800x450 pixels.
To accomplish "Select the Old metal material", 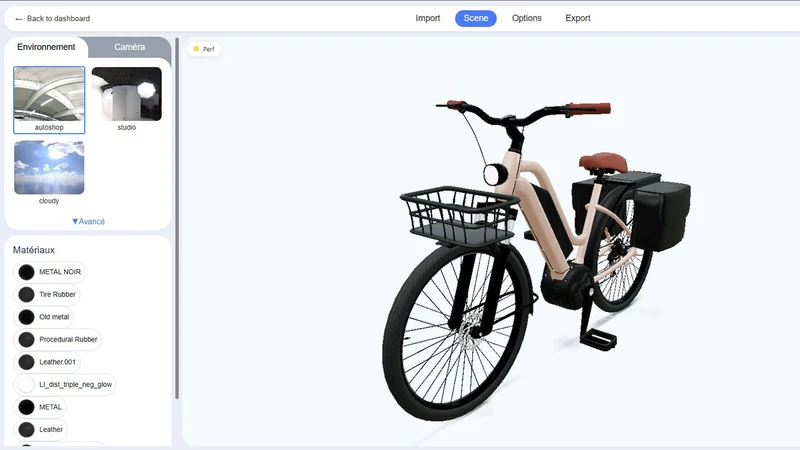I will coord(43,317).
